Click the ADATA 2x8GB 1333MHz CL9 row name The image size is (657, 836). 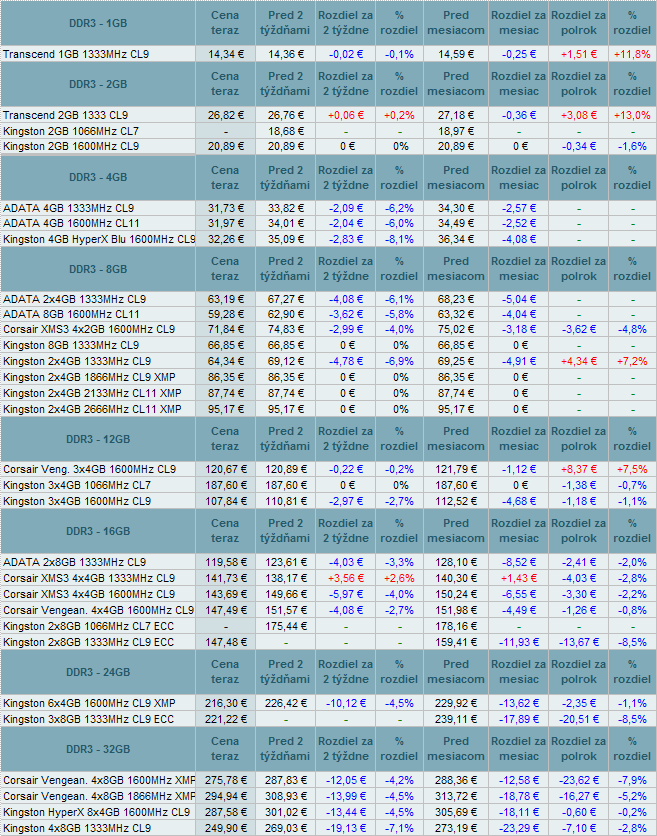tap(74, 562)
